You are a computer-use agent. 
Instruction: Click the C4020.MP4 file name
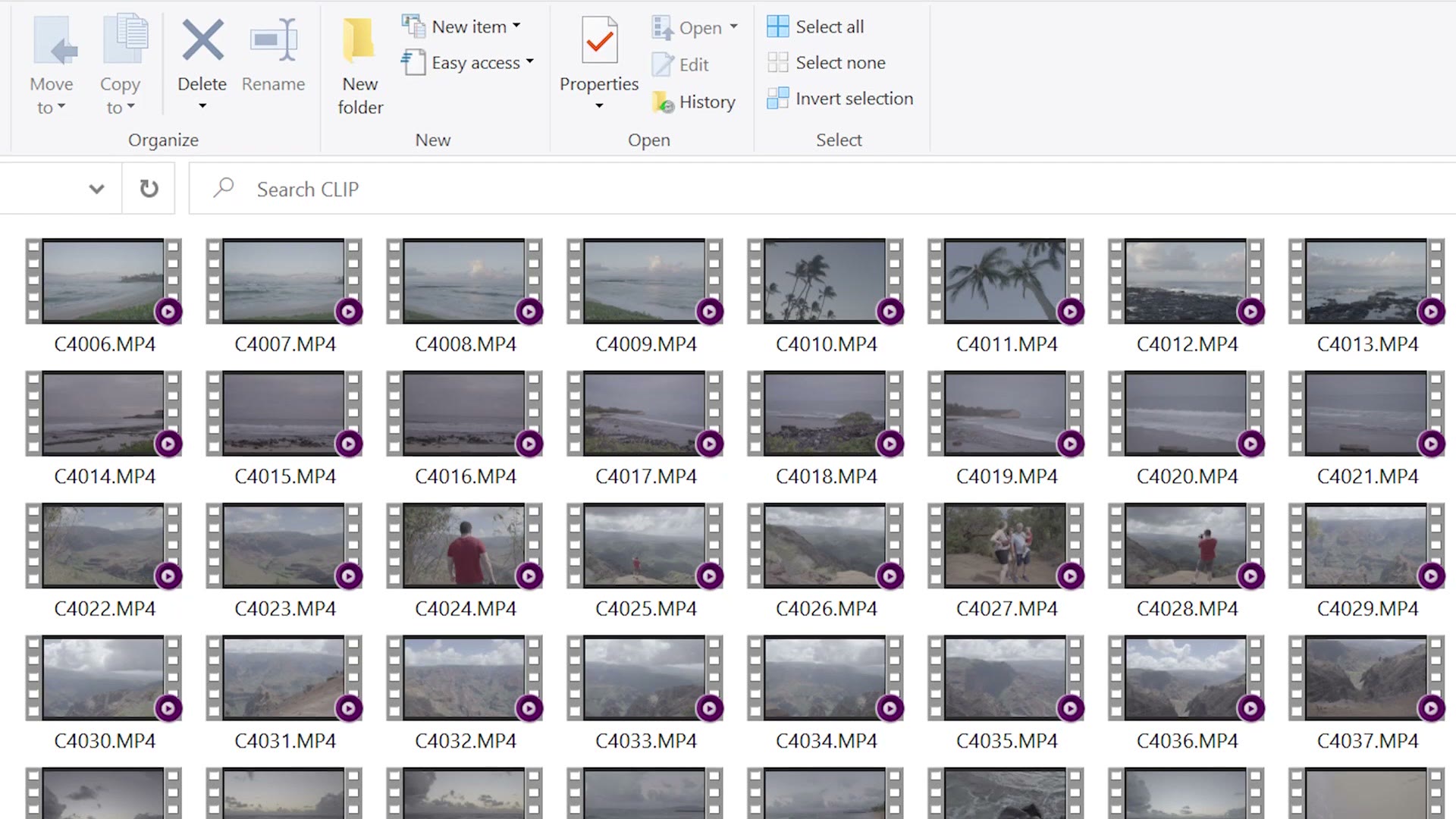coord(1188,476)
